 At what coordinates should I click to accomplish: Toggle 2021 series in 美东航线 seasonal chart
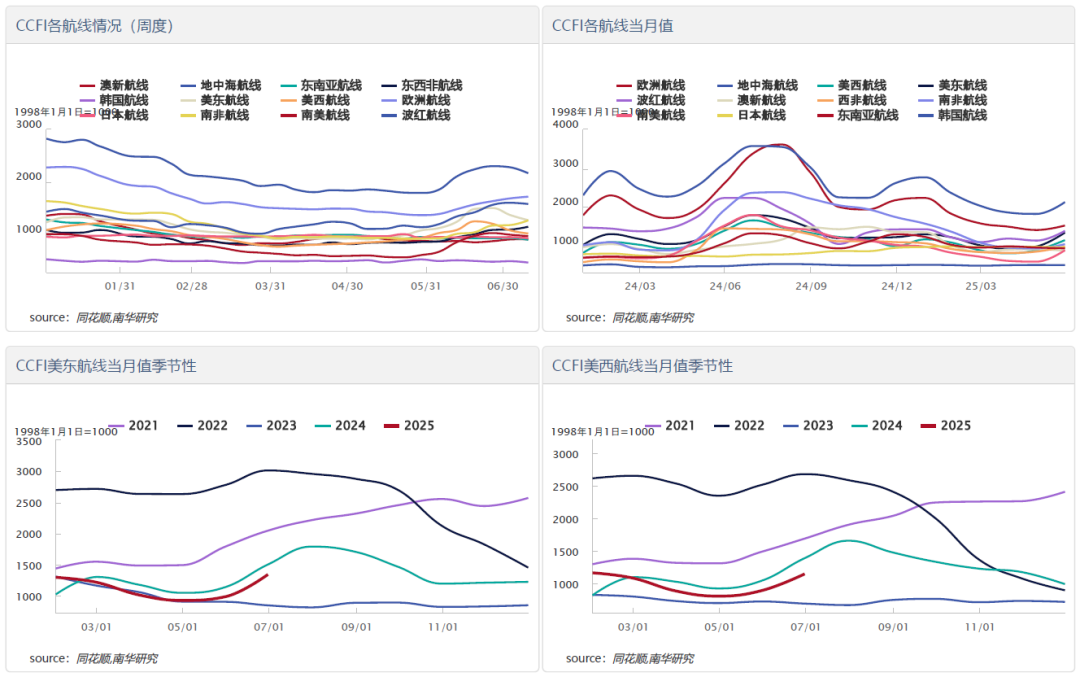tap(134, 426)
